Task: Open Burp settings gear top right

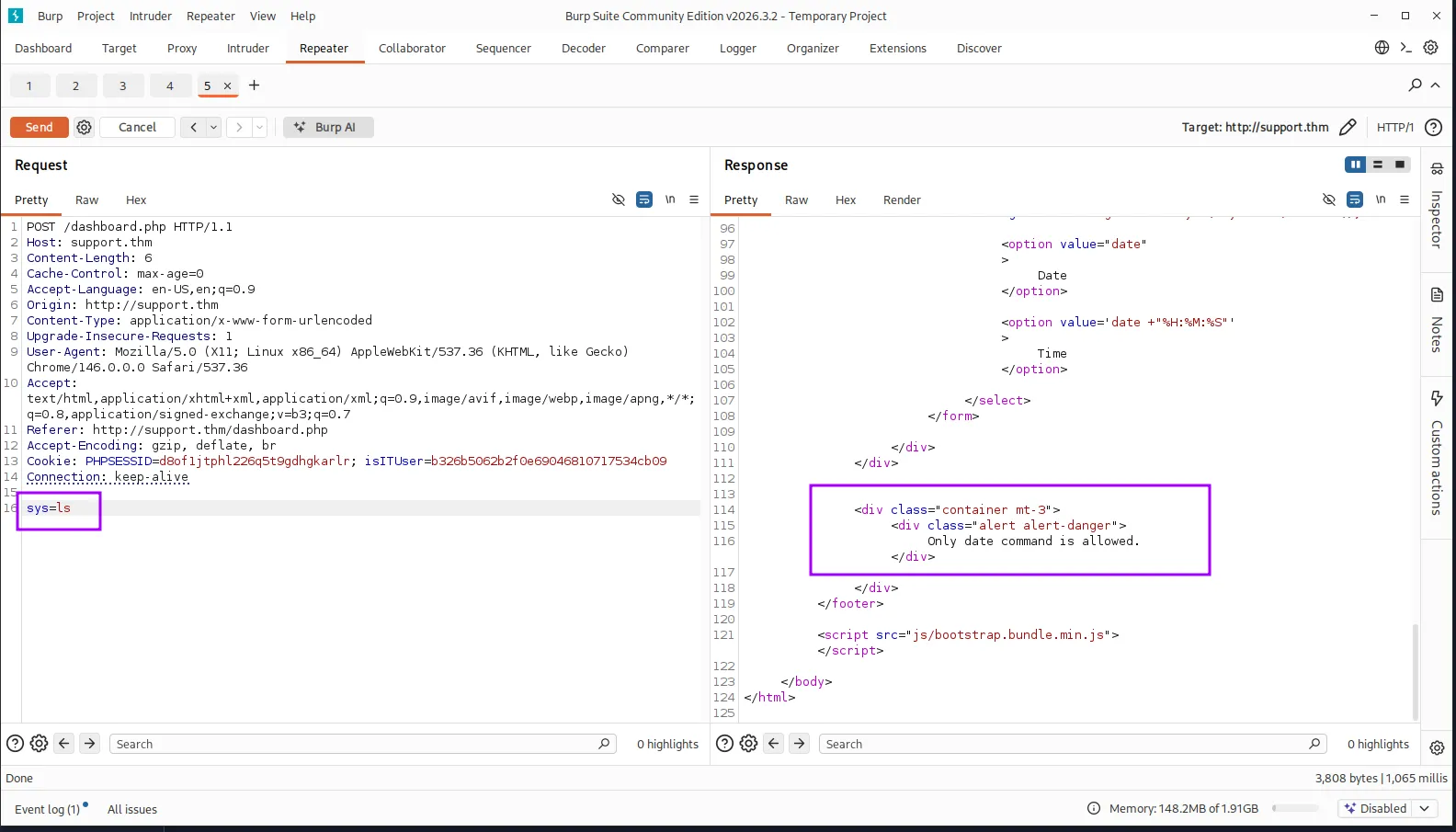Action: click(x=1431, y=47)
